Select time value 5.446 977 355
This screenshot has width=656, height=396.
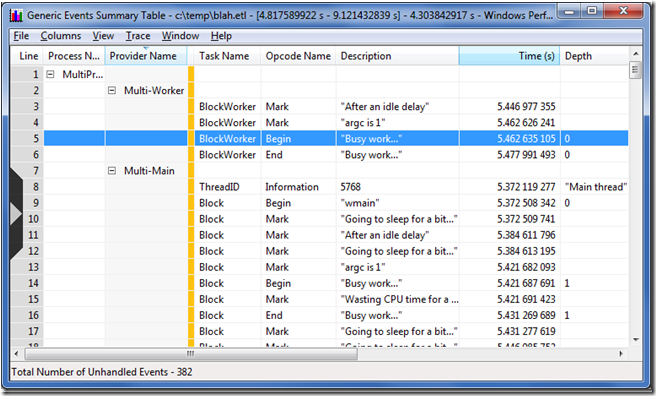pyautogui.click(x=526, y=107)
